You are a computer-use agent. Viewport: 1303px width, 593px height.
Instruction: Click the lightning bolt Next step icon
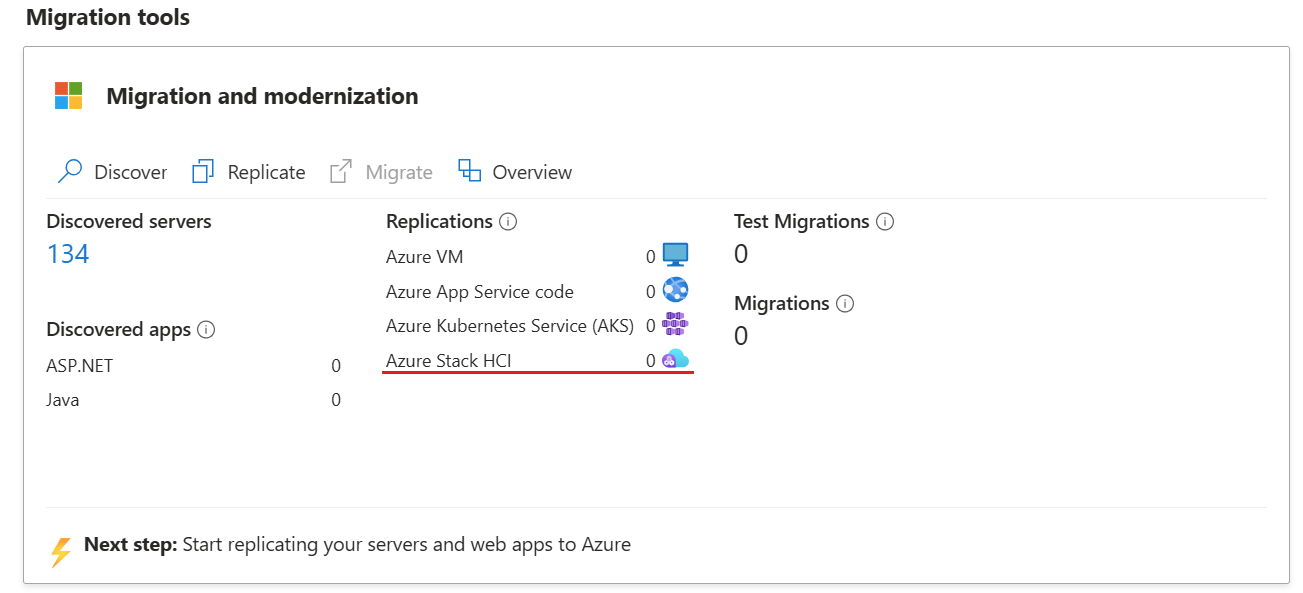61,544
